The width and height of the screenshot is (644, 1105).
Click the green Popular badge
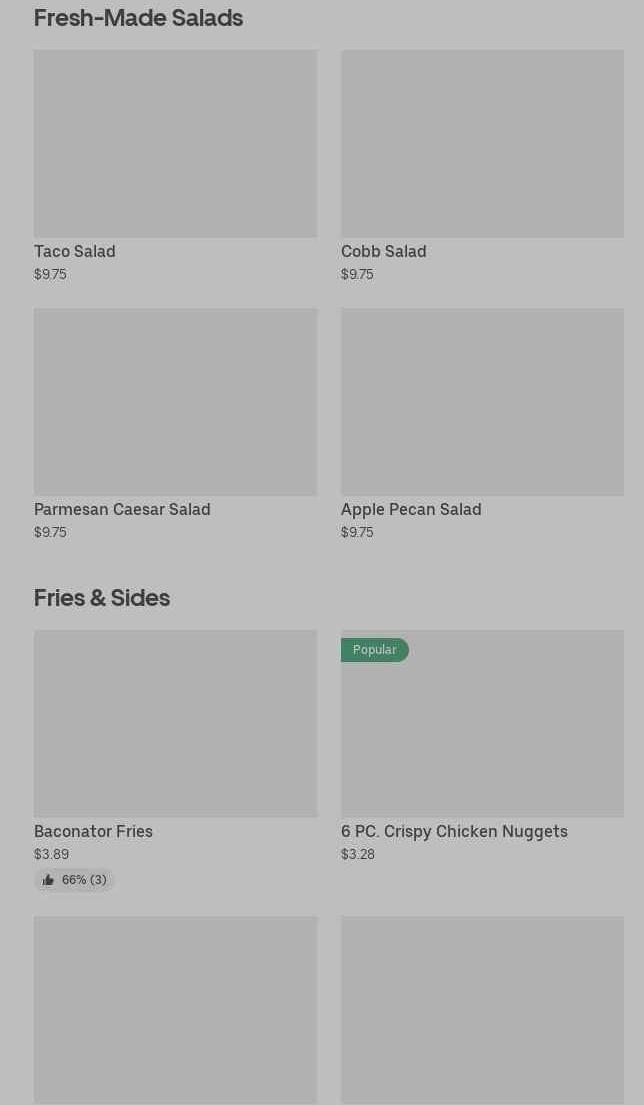coord(374,650)
